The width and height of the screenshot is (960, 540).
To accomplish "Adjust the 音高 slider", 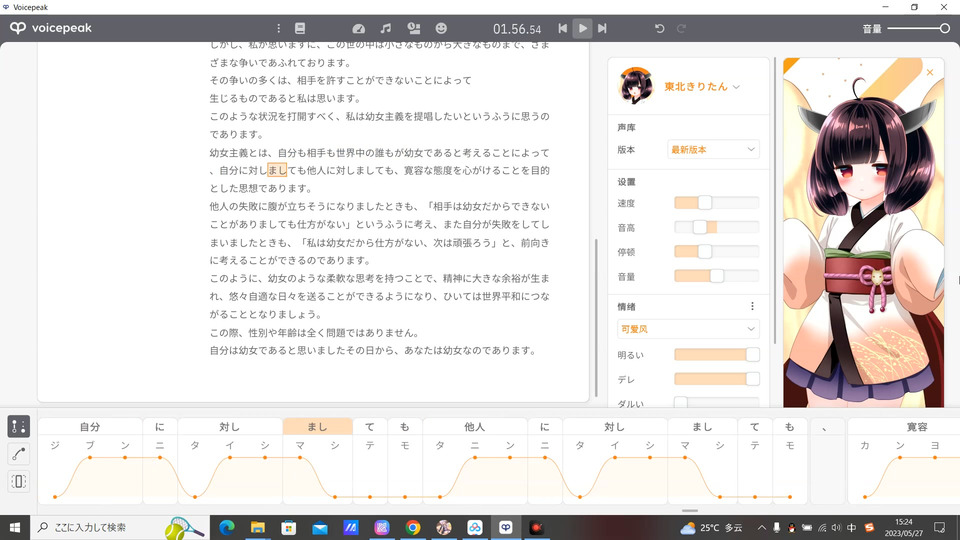I will [x=716, y=227].
